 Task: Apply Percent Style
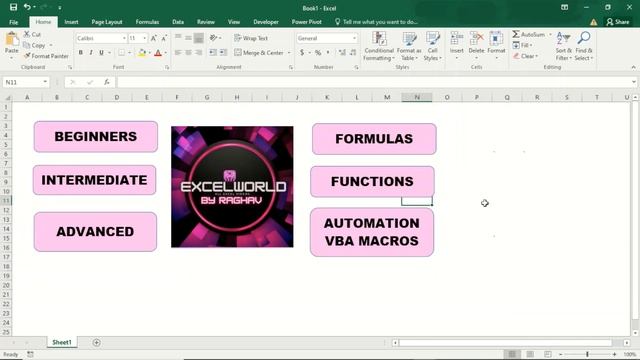[318, 53]
